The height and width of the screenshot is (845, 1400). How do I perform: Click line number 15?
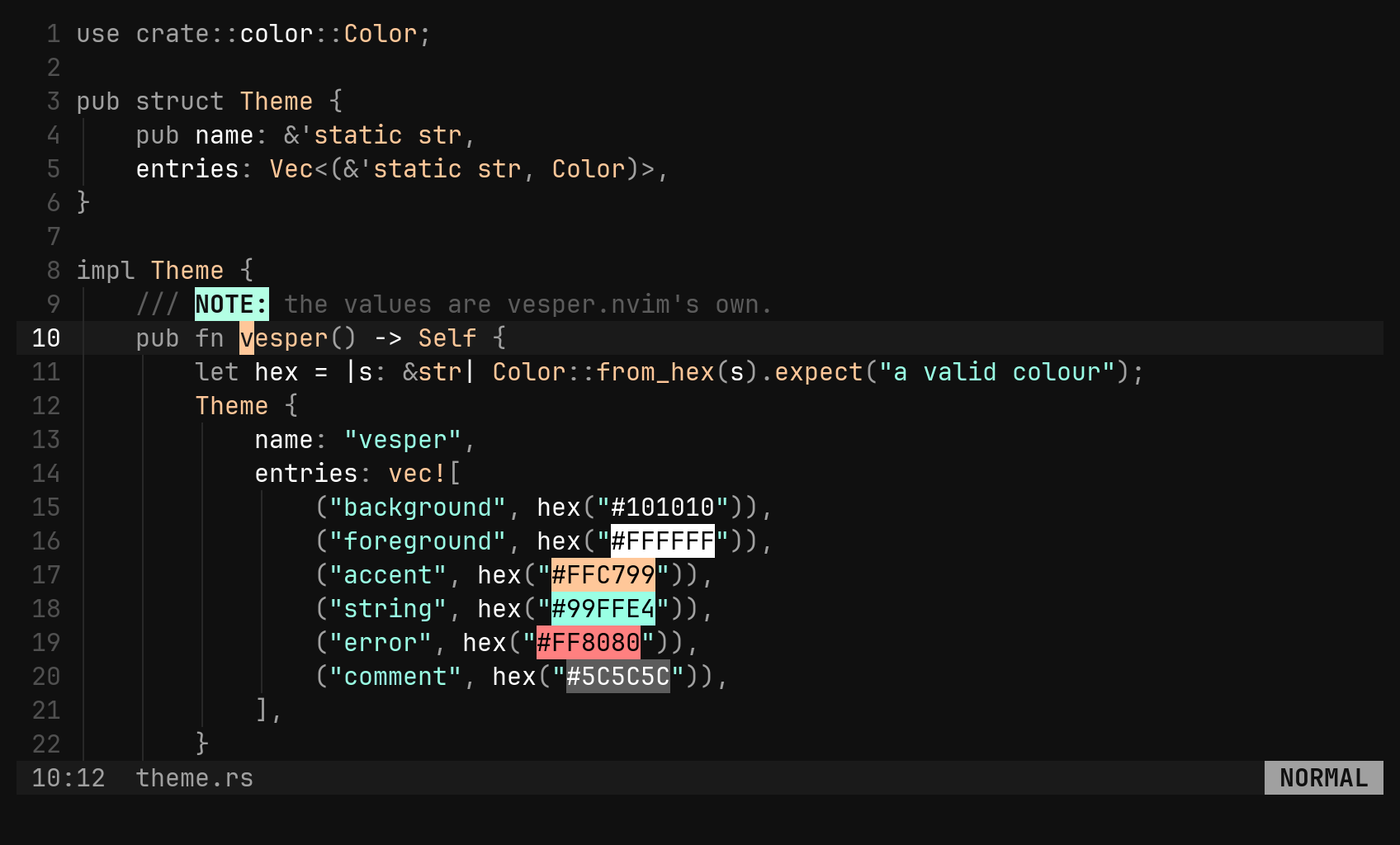[46, 507]
